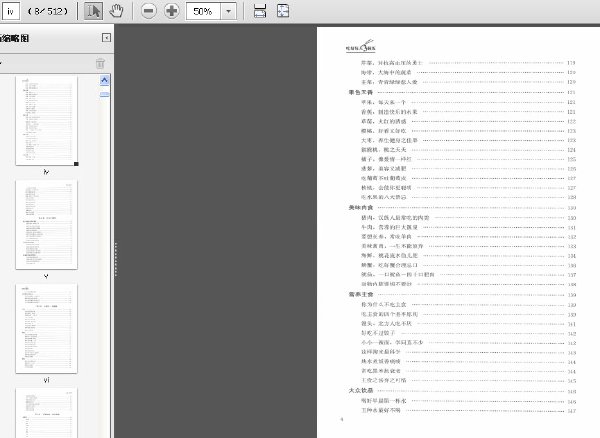The image size is (600, 438).
Task: Click the contents line beginning 猪肉
Action: pyautogui.click(x=468, y=218)
